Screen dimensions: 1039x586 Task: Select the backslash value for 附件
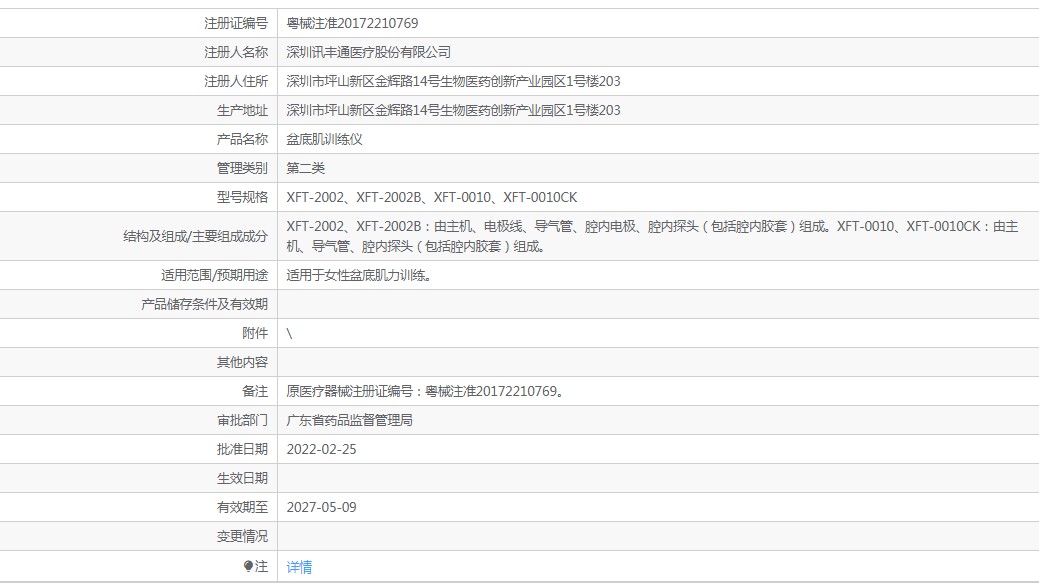(x=289, y=333)
